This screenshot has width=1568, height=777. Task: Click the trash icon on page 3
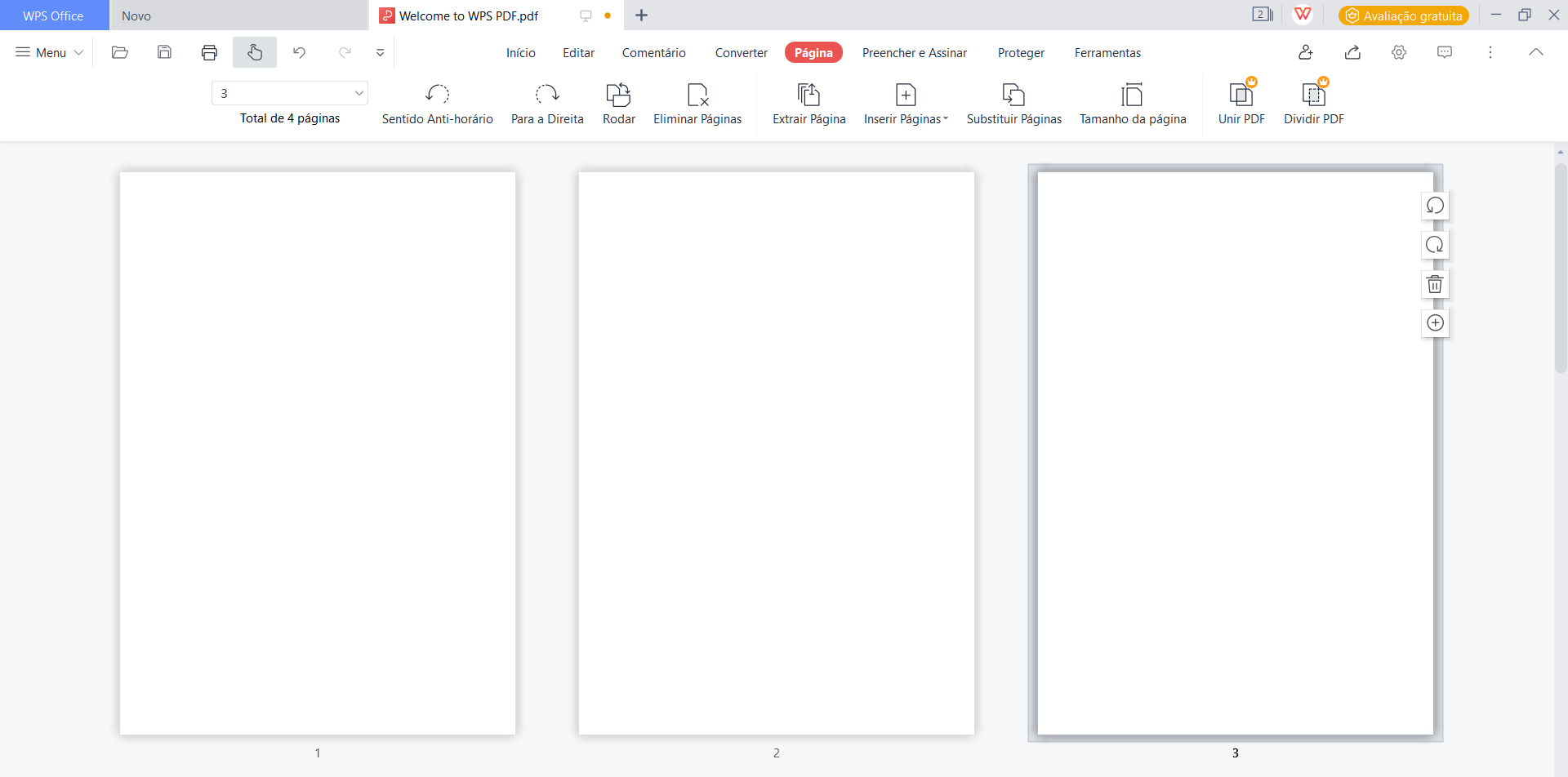pos(1435,284)
